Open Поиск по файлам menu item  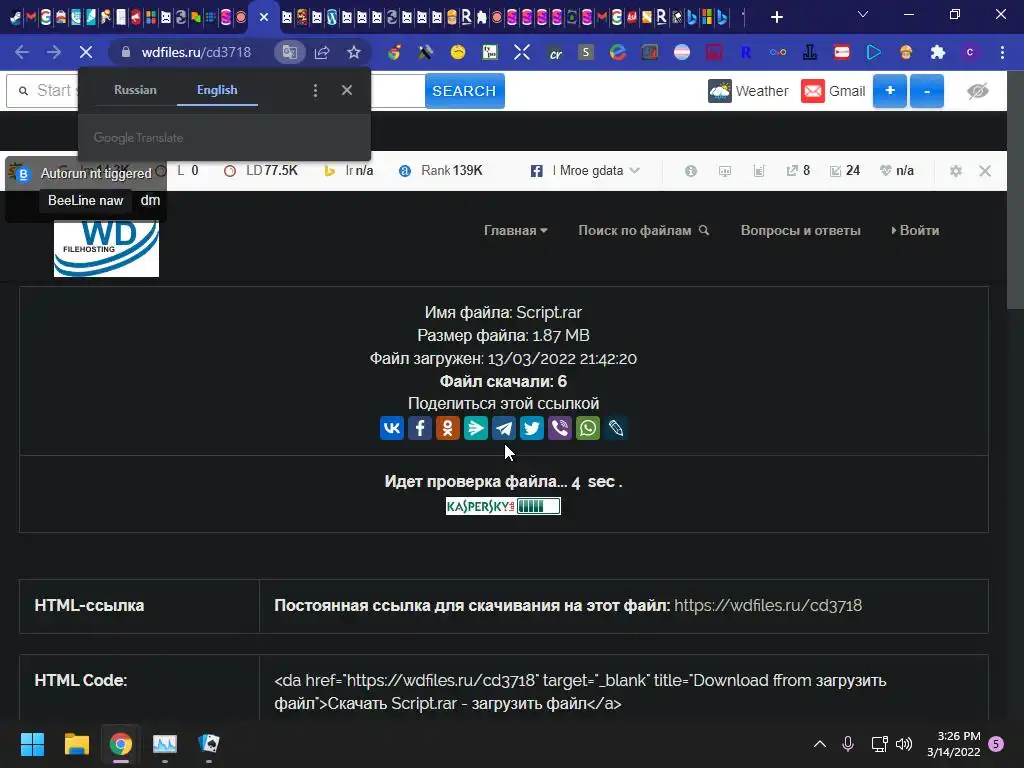(643, 231)
